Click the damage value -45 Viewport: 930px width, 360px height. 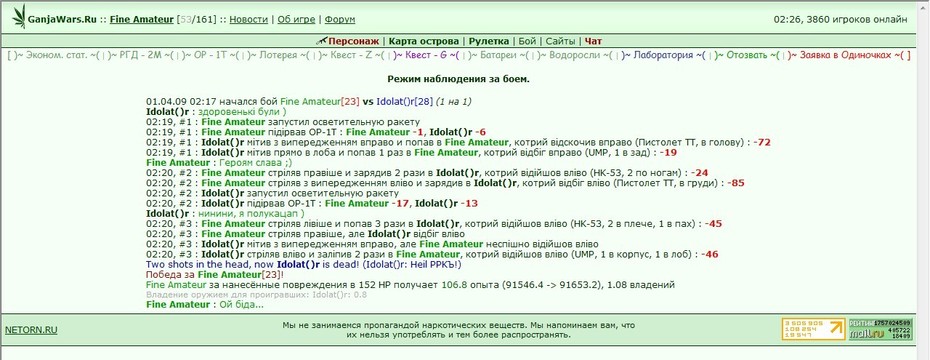713,224
